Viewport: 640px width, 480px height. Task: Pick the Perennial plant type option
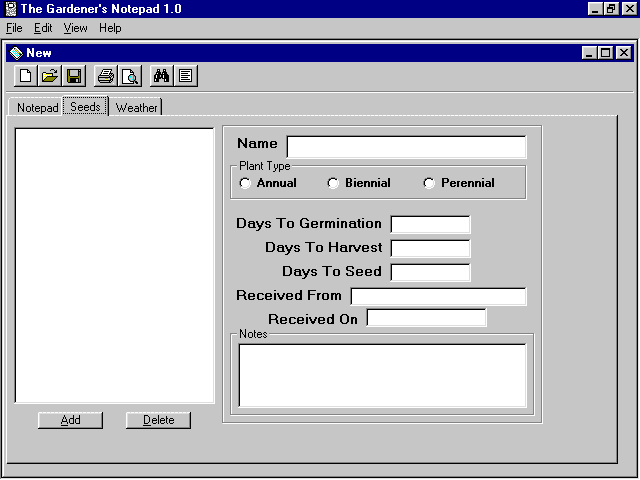coord(429,183)
